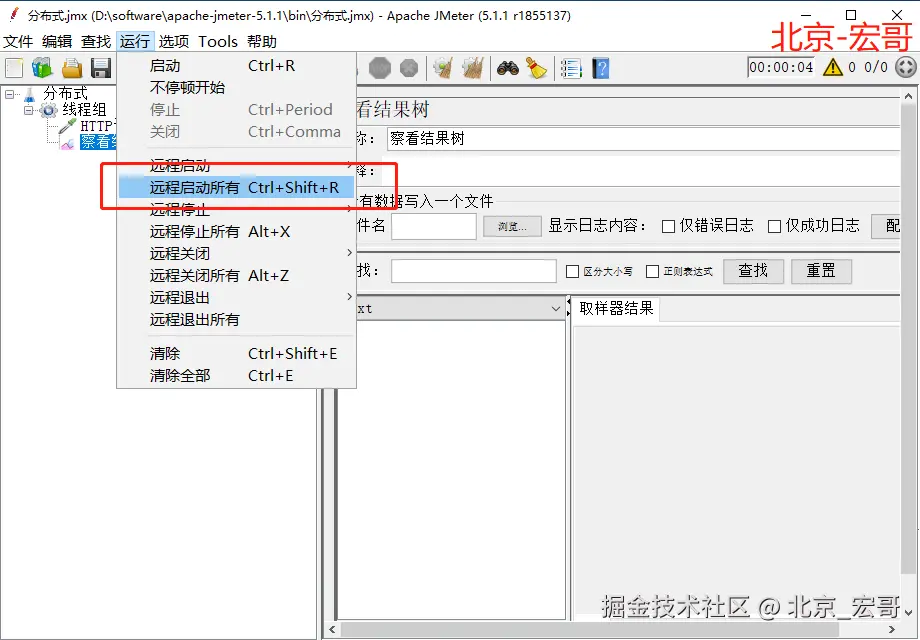Choose 不停顿开始 menu entry
Image resolution: width=920 pixels, height=640 pixels.
236,87
